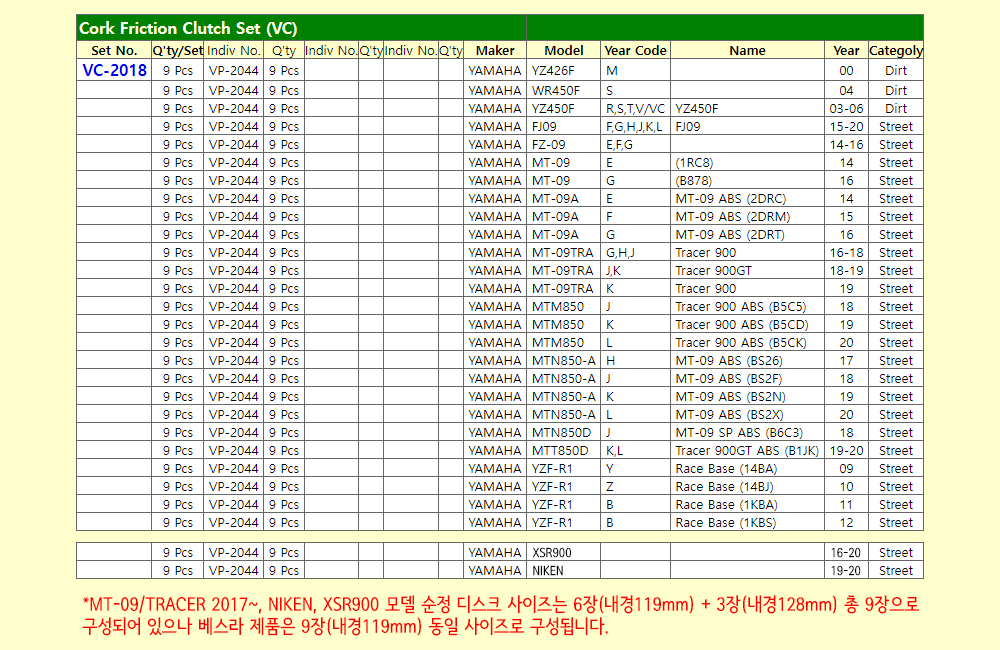Click 'MT-09 ABS (2DRT)' name
The height and width of the screenshot is (650, 1000).
click(x=730, y=235)
